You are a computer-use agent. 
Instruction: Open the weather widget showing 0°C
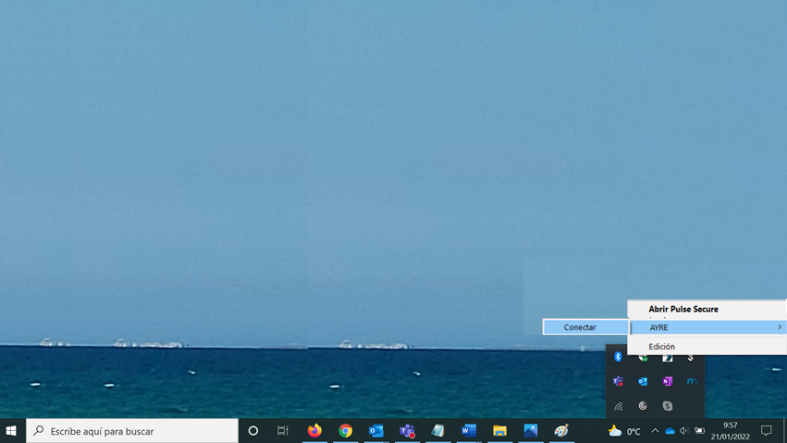click(x=624, y=431)
